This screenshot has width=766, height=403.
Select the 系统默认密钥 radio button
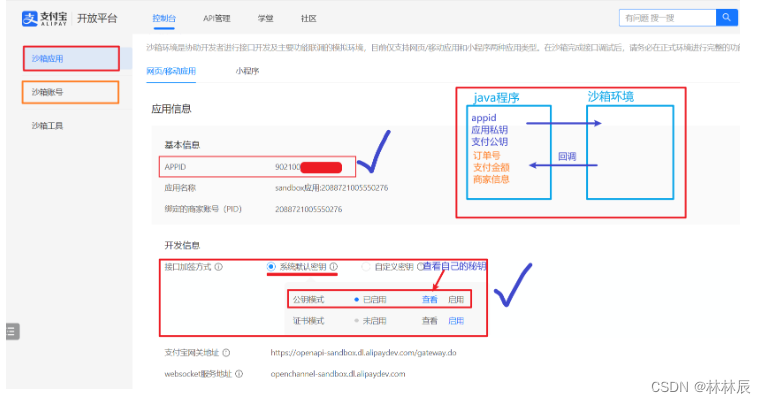(271, 267)
